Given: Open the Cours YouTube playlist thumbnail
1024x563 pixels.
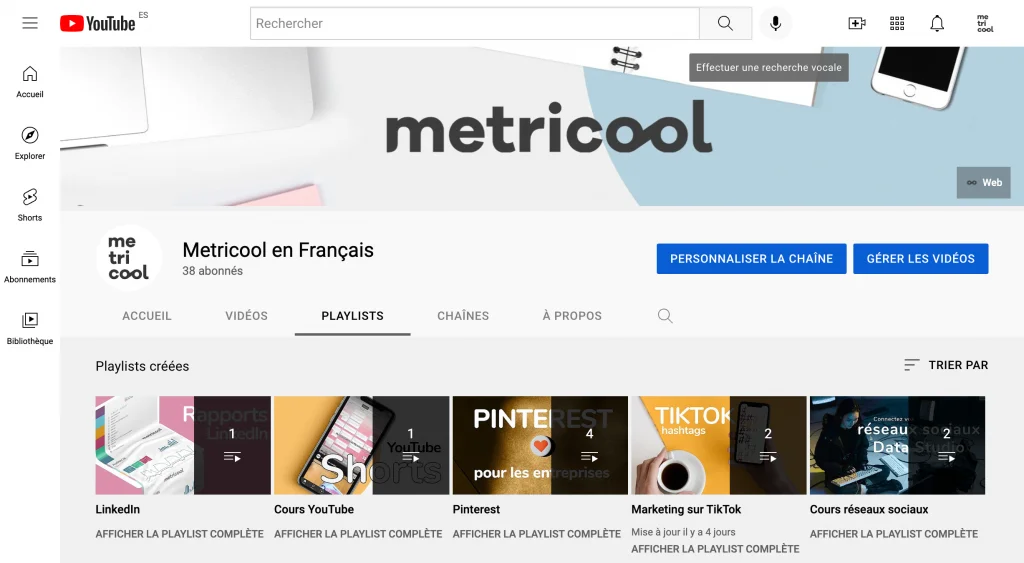Looking at the screenshot, I should click(x=361, y=445).
